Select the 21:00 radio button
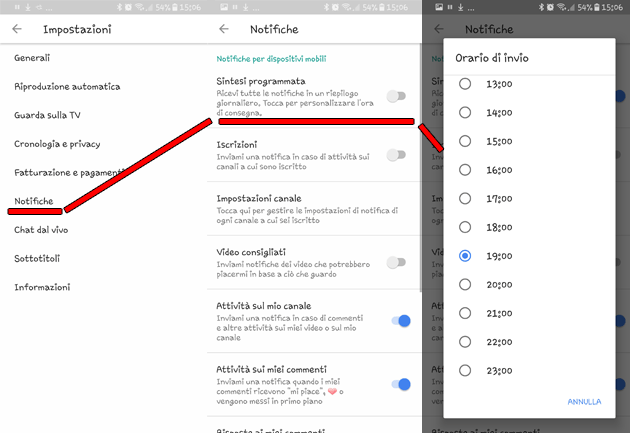 pos(465,314)
